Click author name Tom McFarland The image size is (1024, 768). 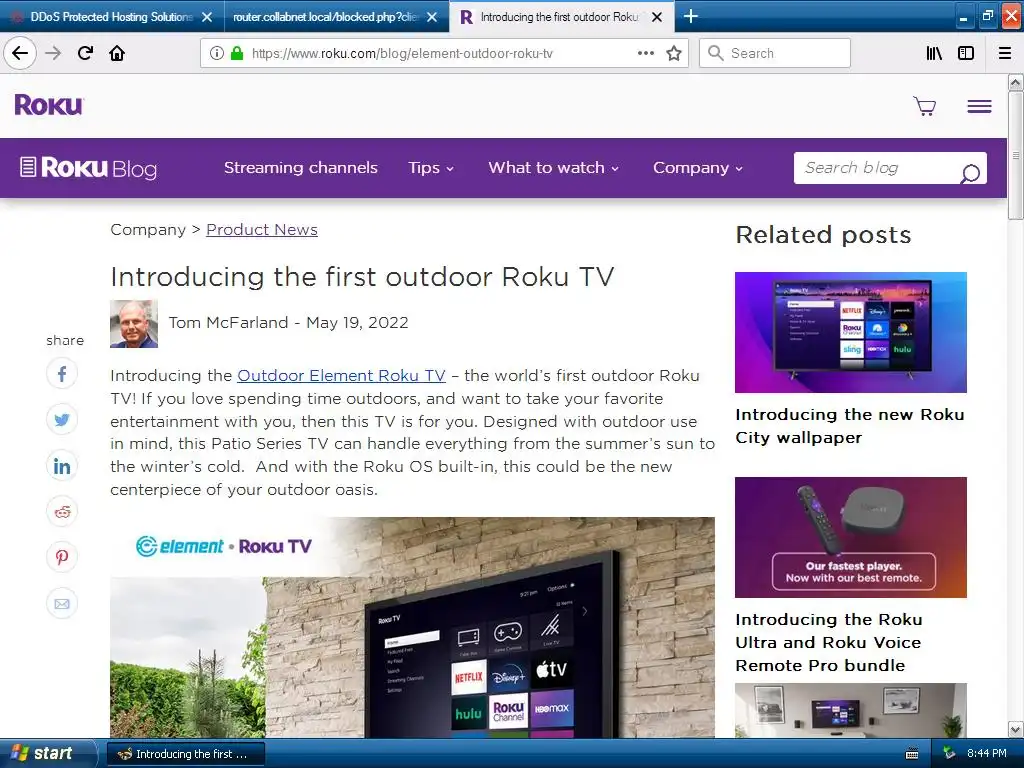pyautogui.click(x=228, y=323)
